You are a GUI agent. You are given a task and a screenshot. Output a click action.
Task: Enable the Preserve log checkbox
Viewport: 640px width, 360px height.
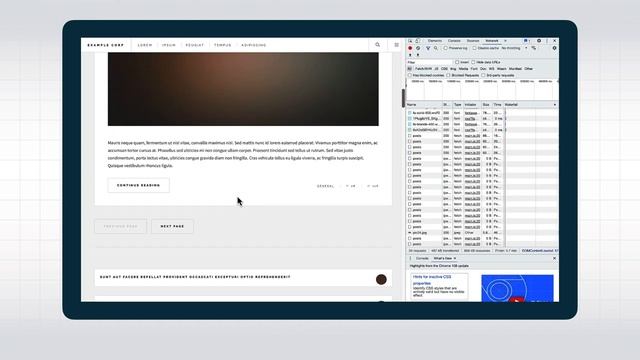(x=446, y=48)
